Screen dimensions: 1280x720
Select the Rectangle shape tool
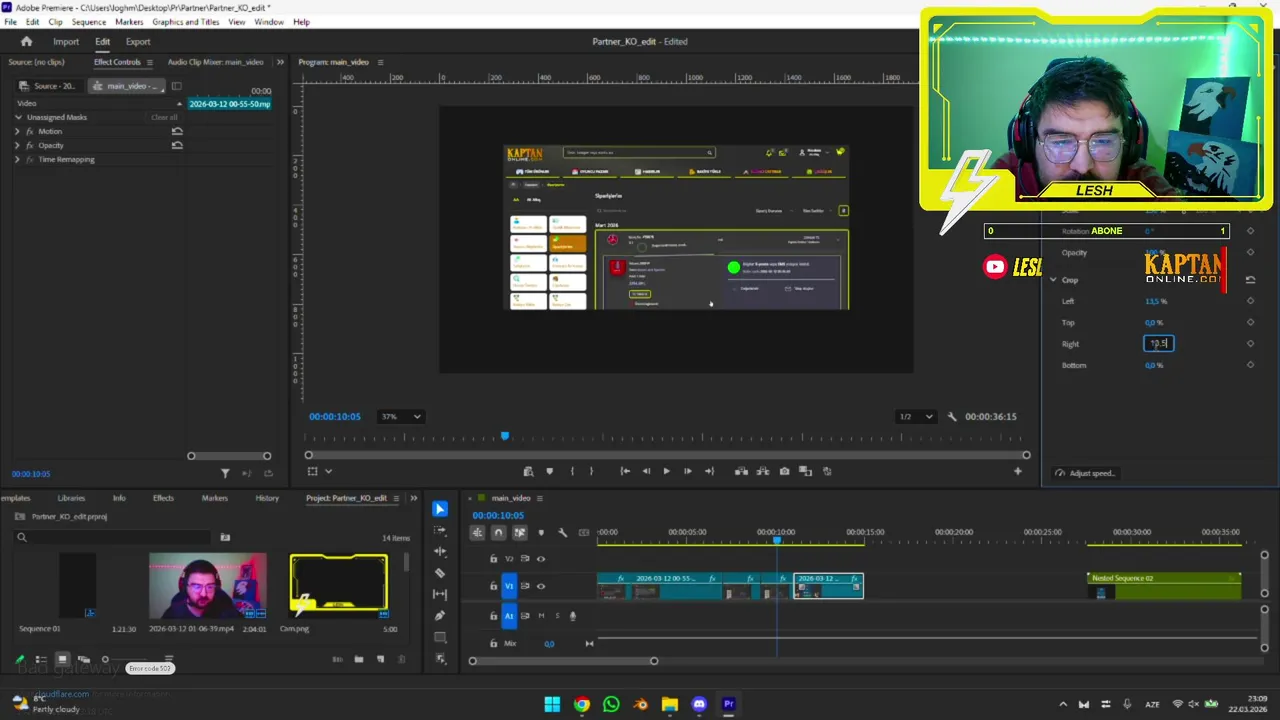pos(440,637)
